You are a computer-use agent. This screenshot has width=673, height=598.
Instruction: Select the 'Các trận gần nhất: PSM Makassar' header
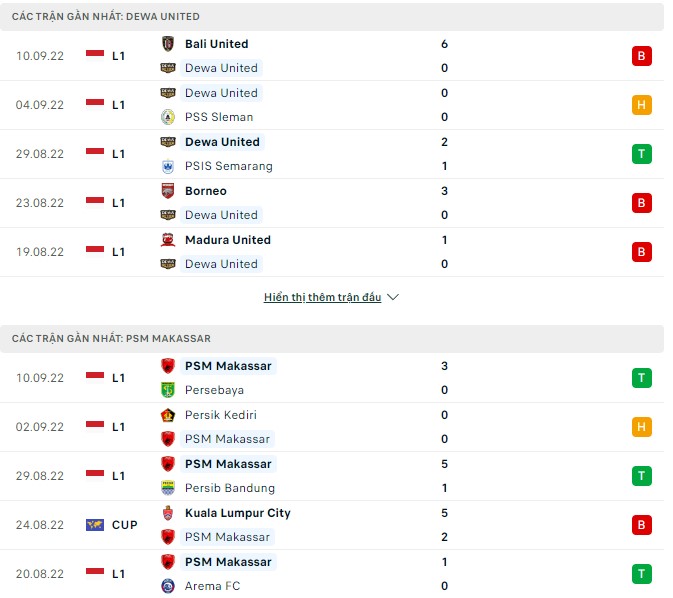pyautogui.click(x=112, y=339)
